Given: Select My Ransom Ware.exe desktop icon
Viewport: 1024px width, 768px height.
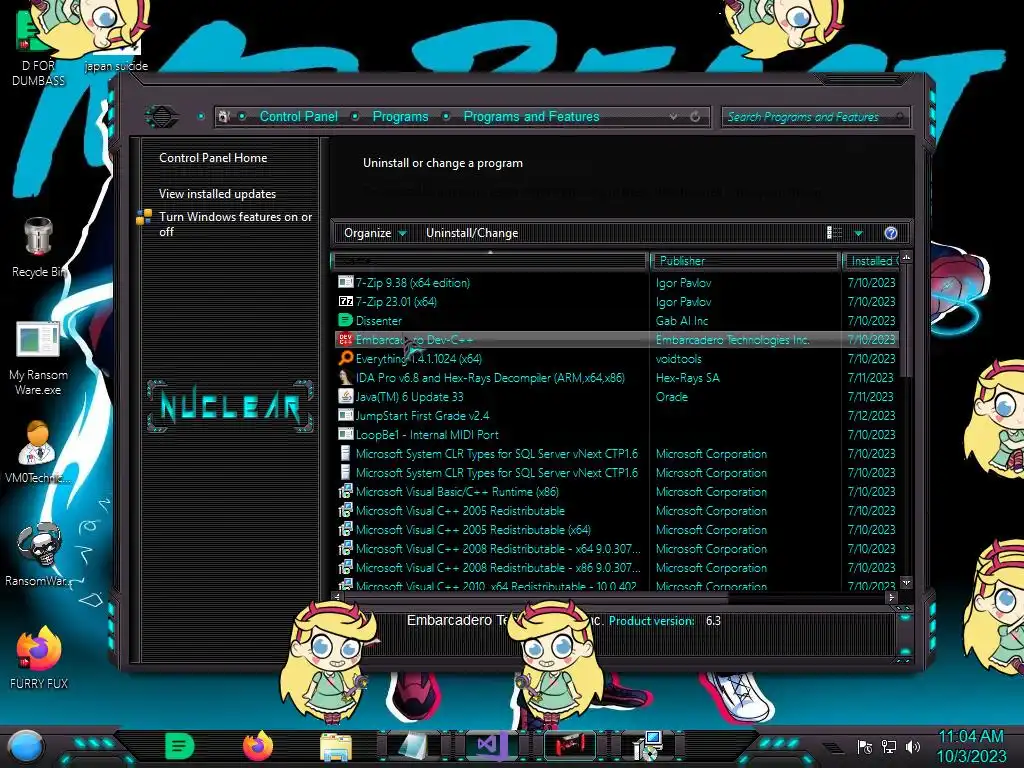Looking at the screenshot, I should tap(38, 359).
